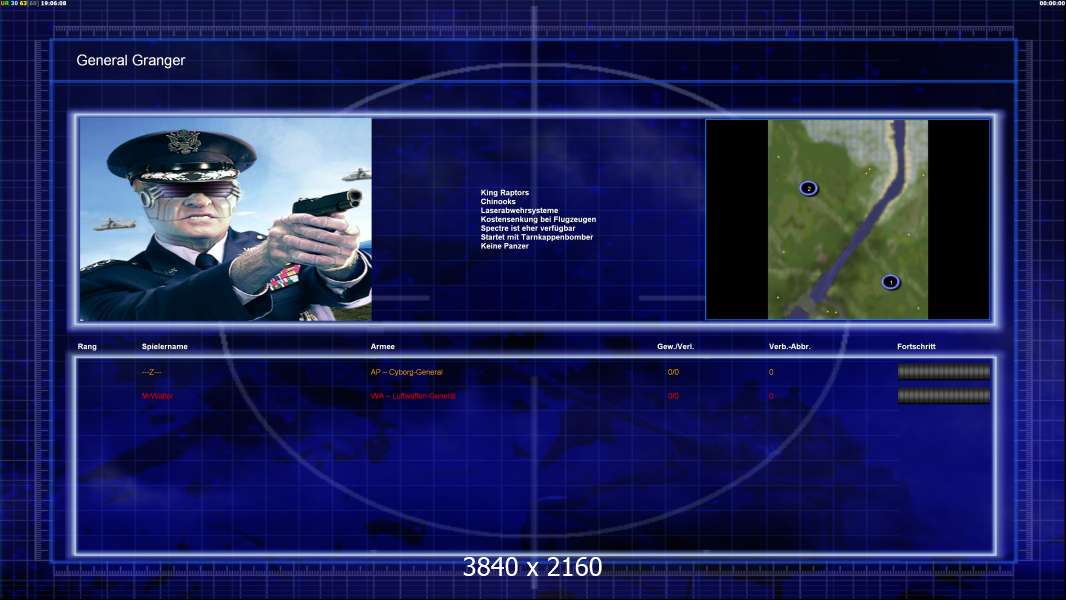Click the progress bar for the Luftwaffen-General player
Screen dimensions: 1066x600
pos(944,395)
